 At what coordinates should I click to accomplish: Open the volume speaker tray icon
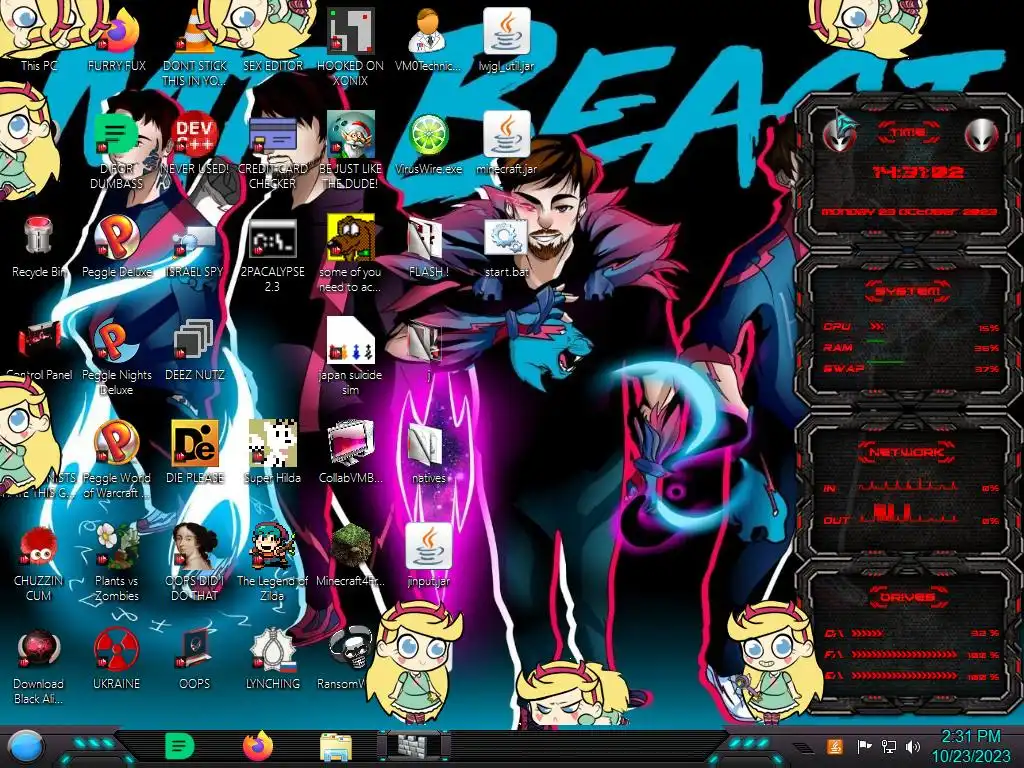click(913, 746)
